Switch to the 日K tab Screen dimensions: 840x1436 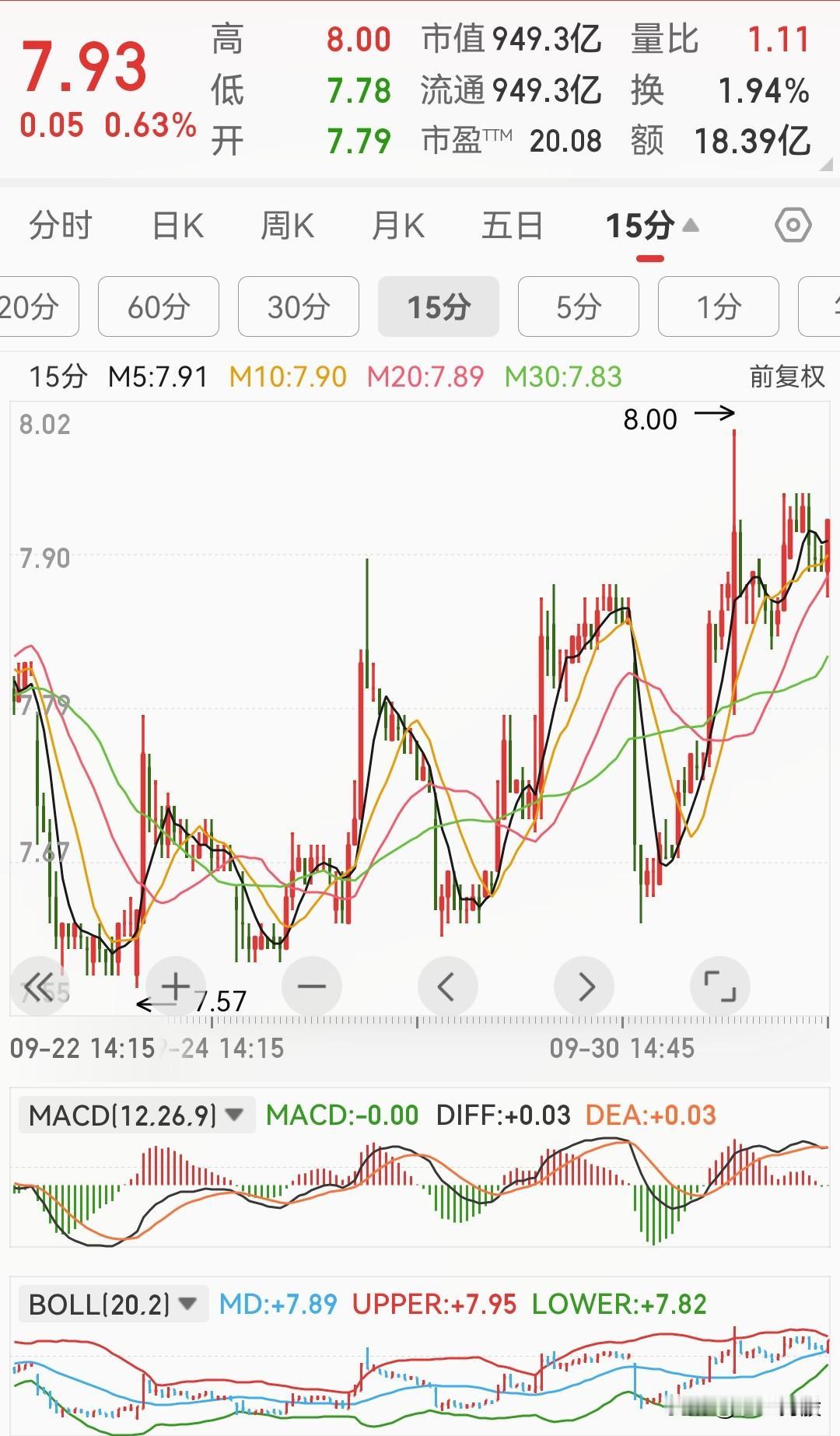tap(178, 226)
